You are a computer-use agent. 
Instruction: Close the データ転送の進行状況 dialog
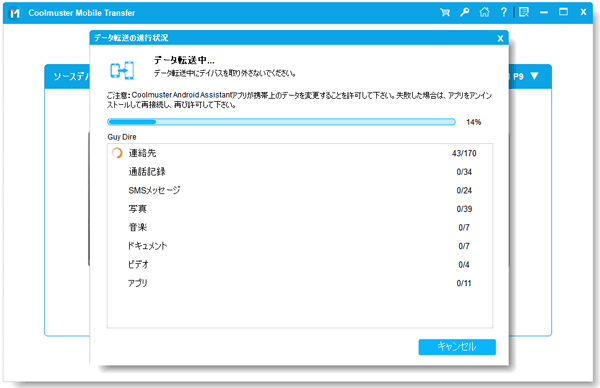500,38
